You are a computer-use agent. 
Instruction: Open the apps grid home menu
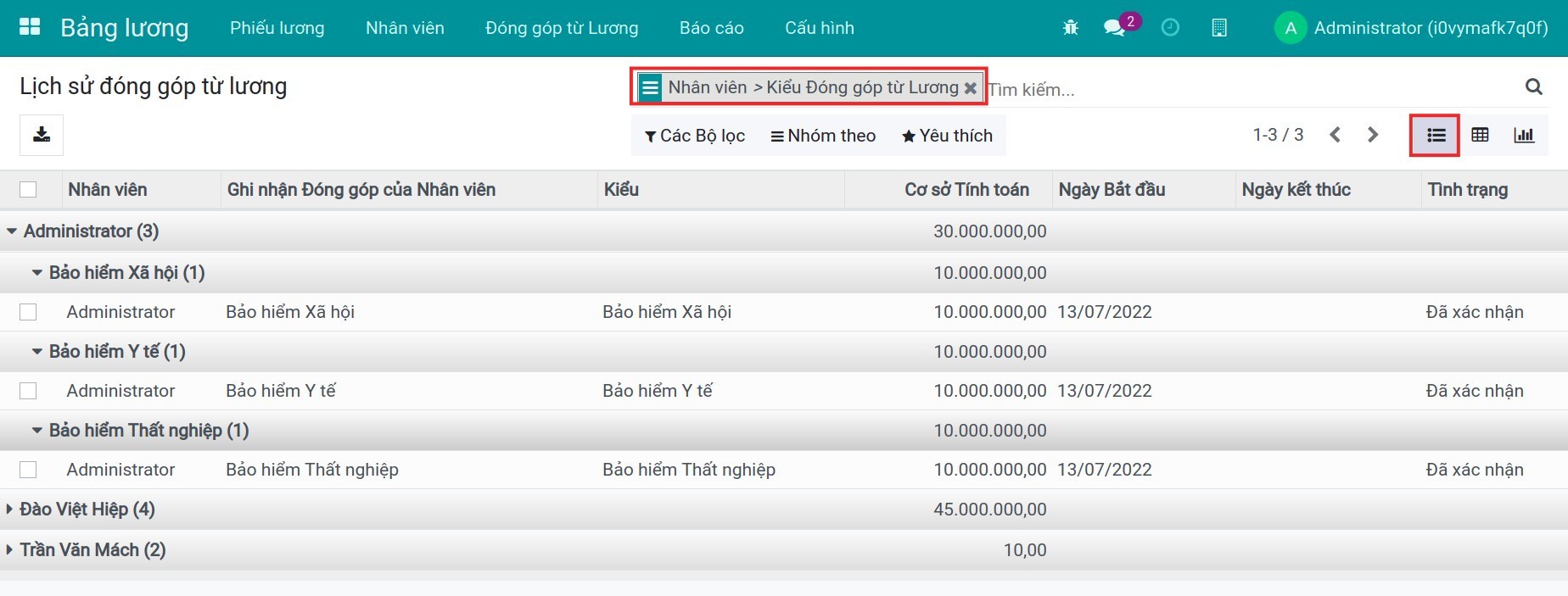click(30, 27)
